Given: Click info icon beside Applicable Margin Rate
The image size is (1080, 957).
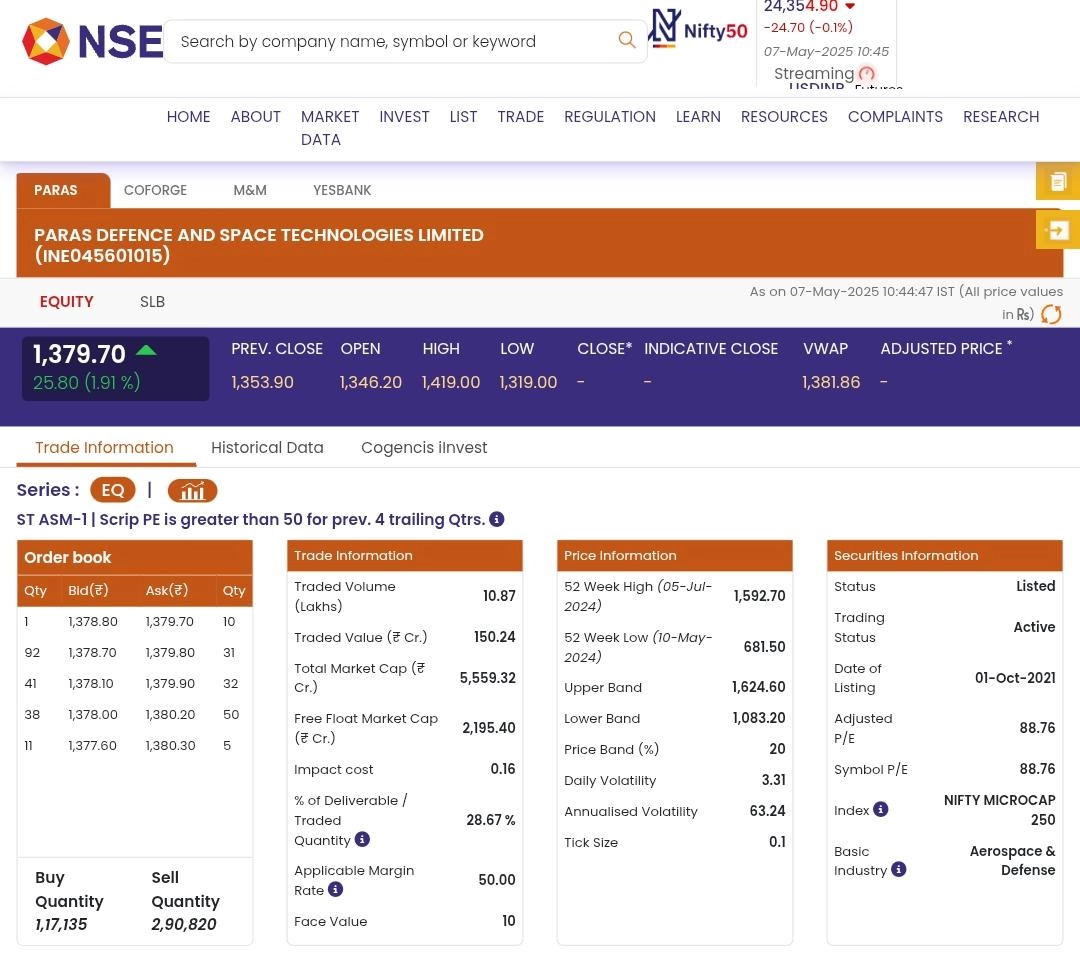Looking at the screenshot, I should (336, 889).
